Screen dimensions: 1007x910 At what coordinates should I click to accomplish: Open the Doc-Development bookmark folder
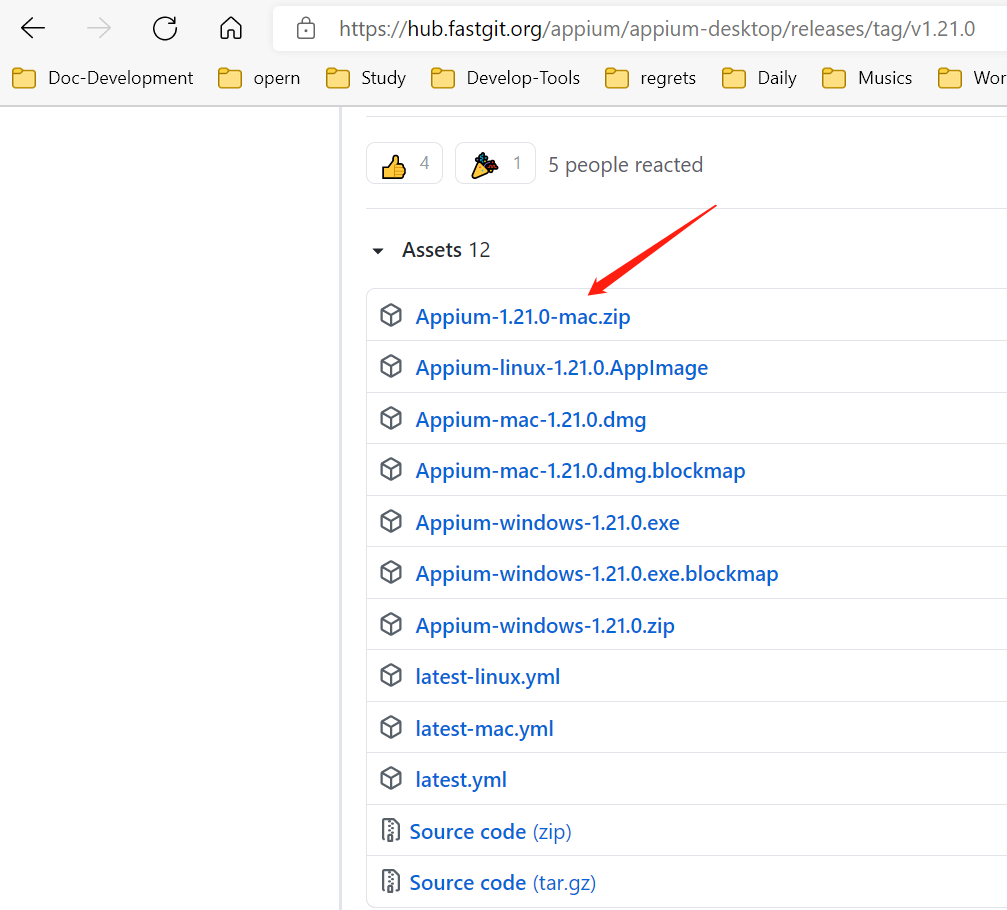click(x=103, y=78)
